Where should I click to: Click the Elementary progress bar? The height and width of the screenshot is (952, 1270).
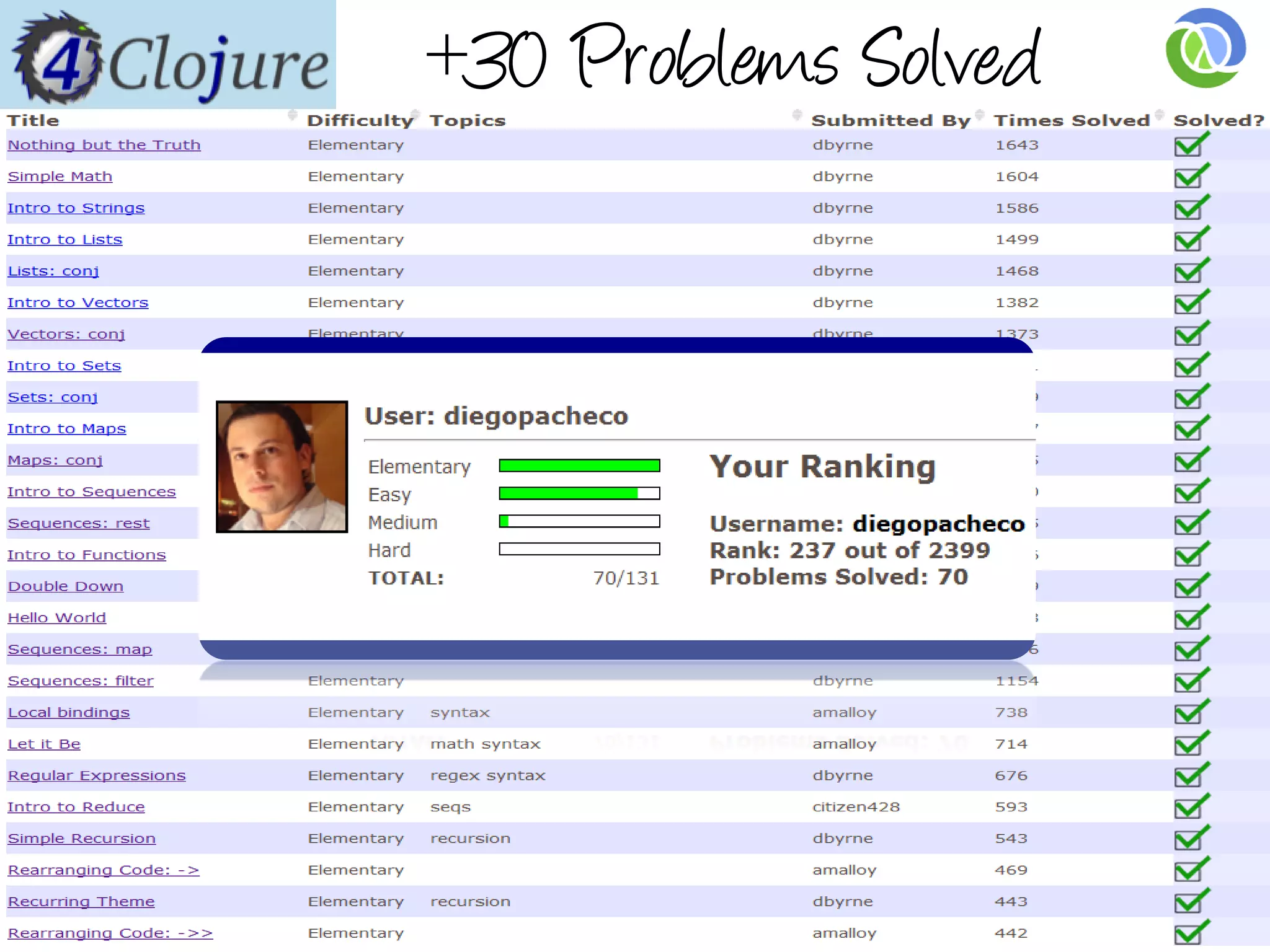tap(579, 465)
